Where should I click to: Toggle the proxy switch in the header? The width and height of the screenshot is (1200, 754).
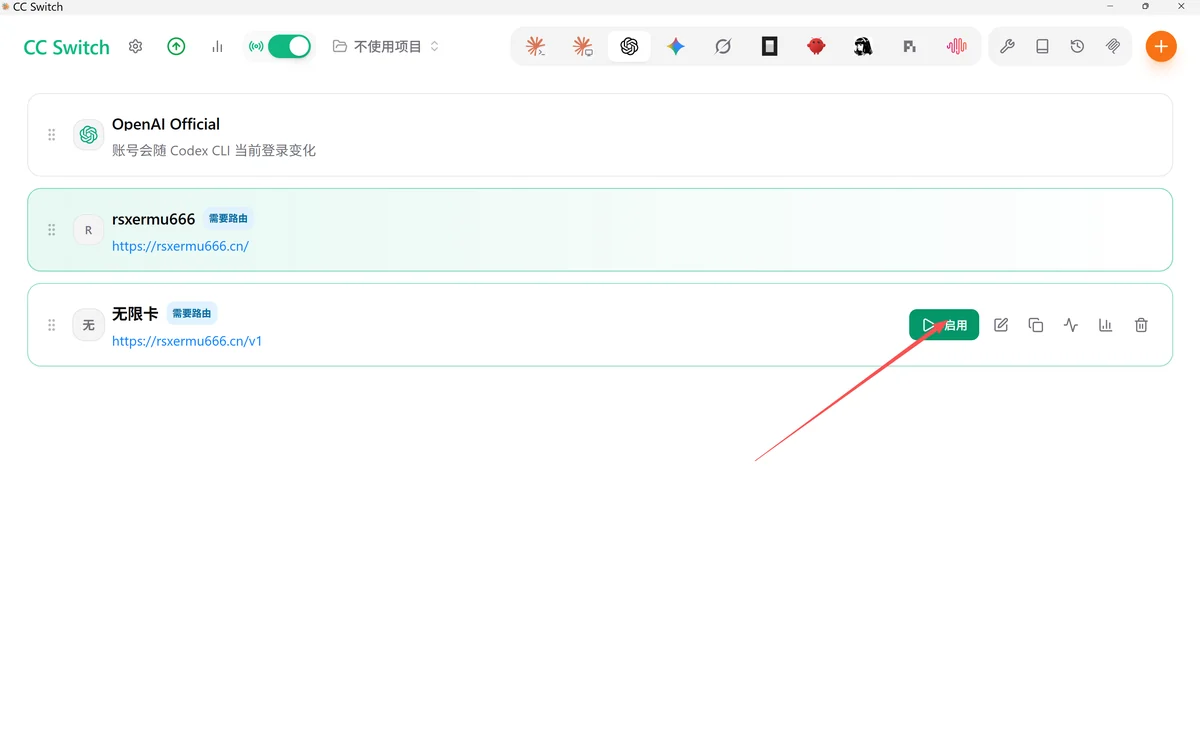[289, 46]
